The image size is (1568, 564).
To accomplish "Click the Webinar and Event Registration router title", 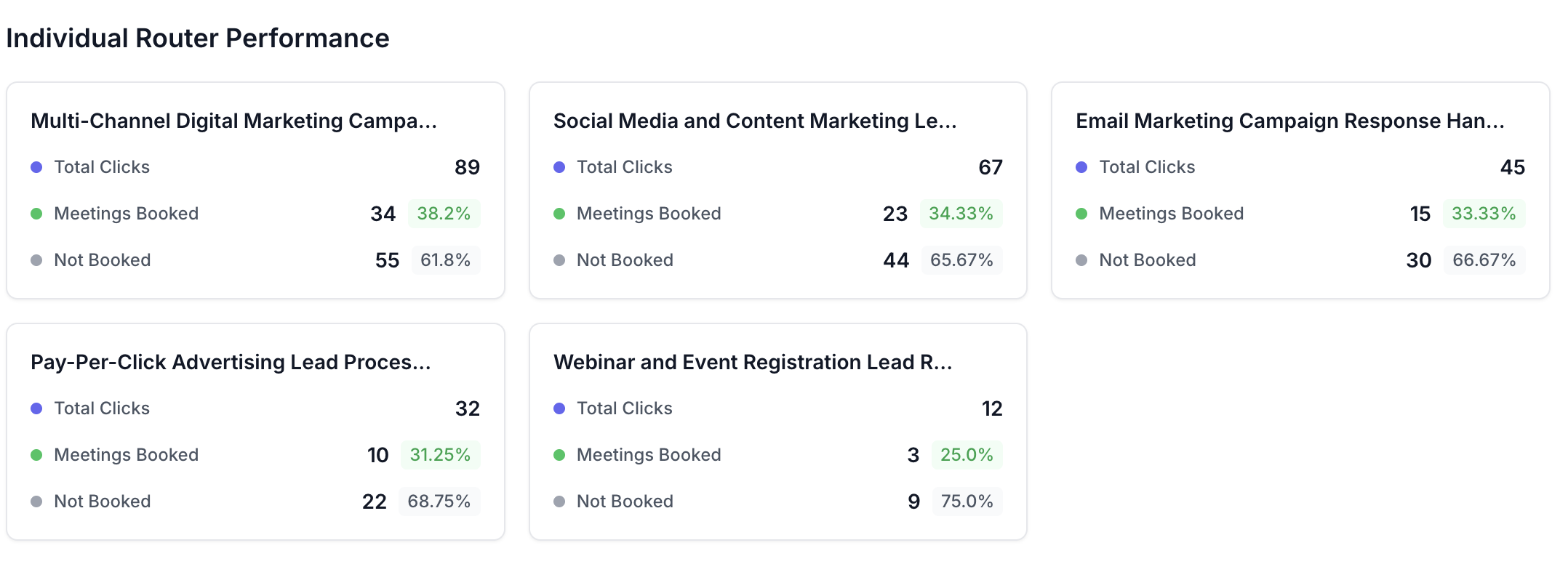I will 752,362.
